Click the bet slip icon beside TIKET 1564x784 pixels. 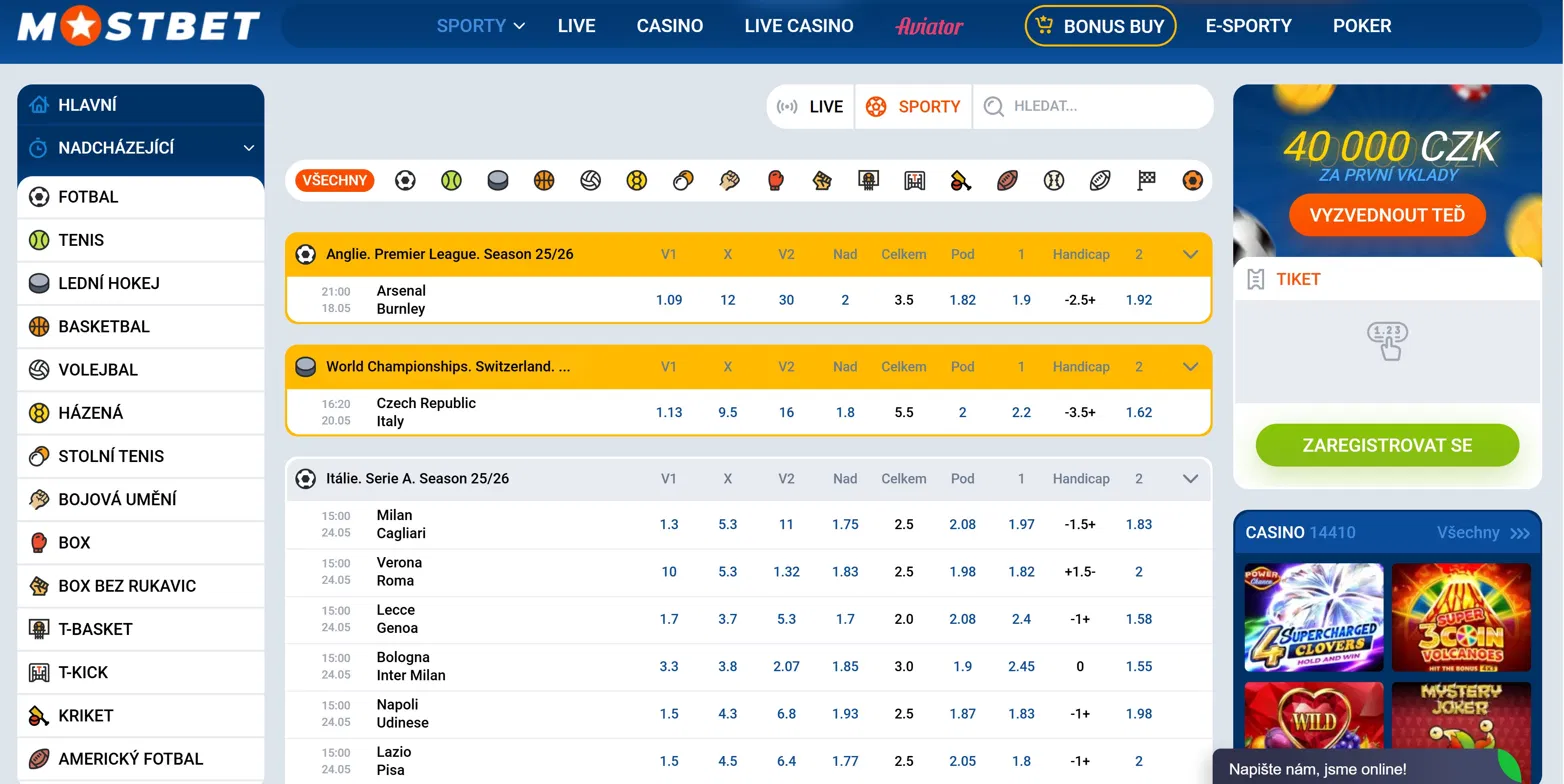1256,279
